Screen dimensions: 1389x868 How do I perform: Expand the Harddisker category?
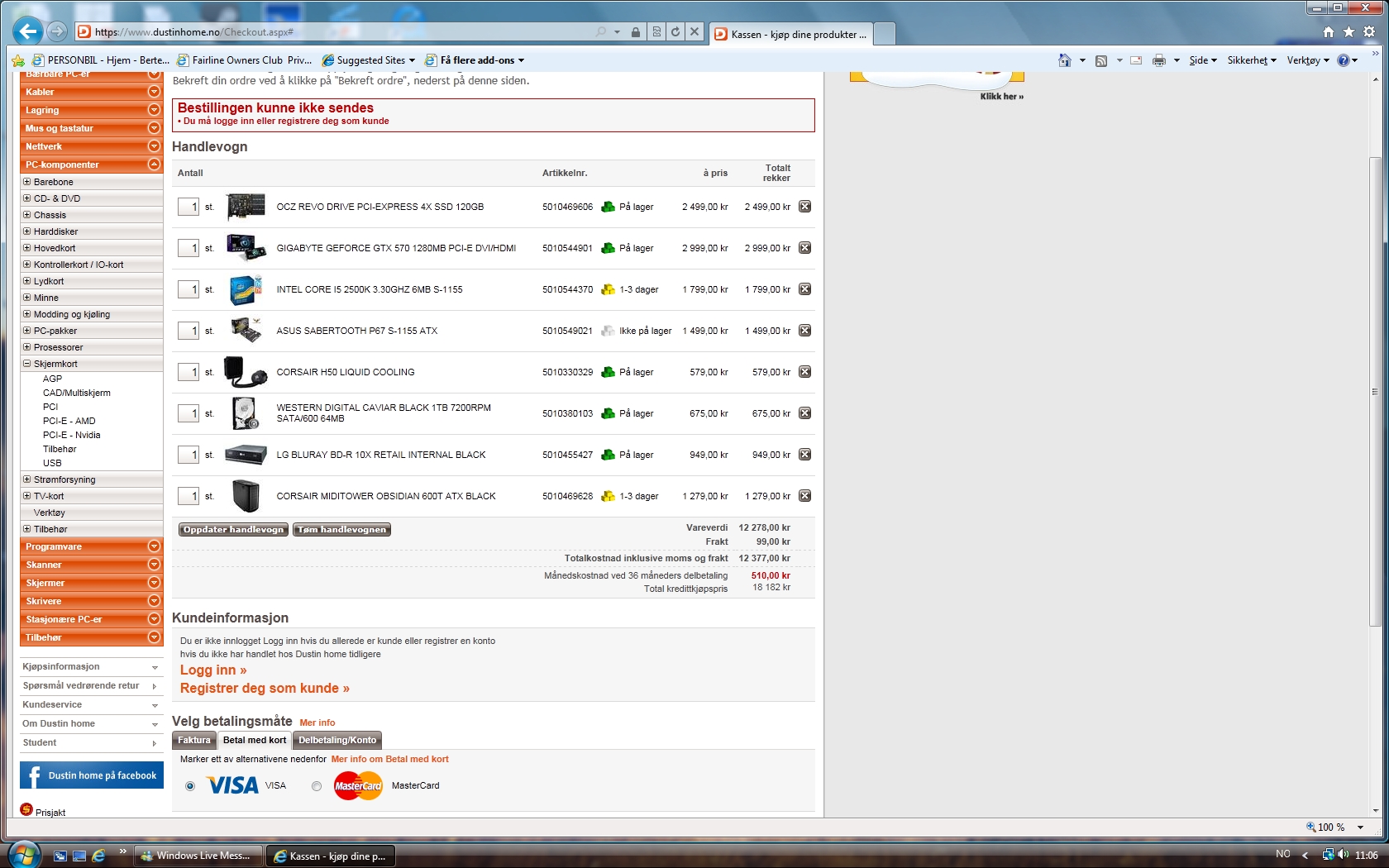26,231
